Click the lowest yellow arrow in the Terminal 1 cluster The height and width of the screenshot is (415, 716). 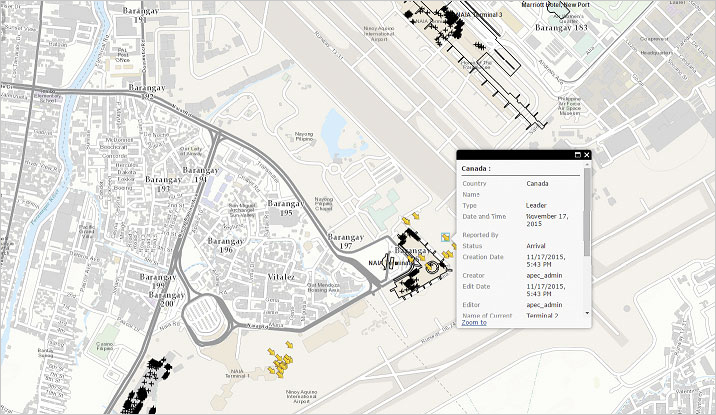pyautogui.click(x=280, y=374)
